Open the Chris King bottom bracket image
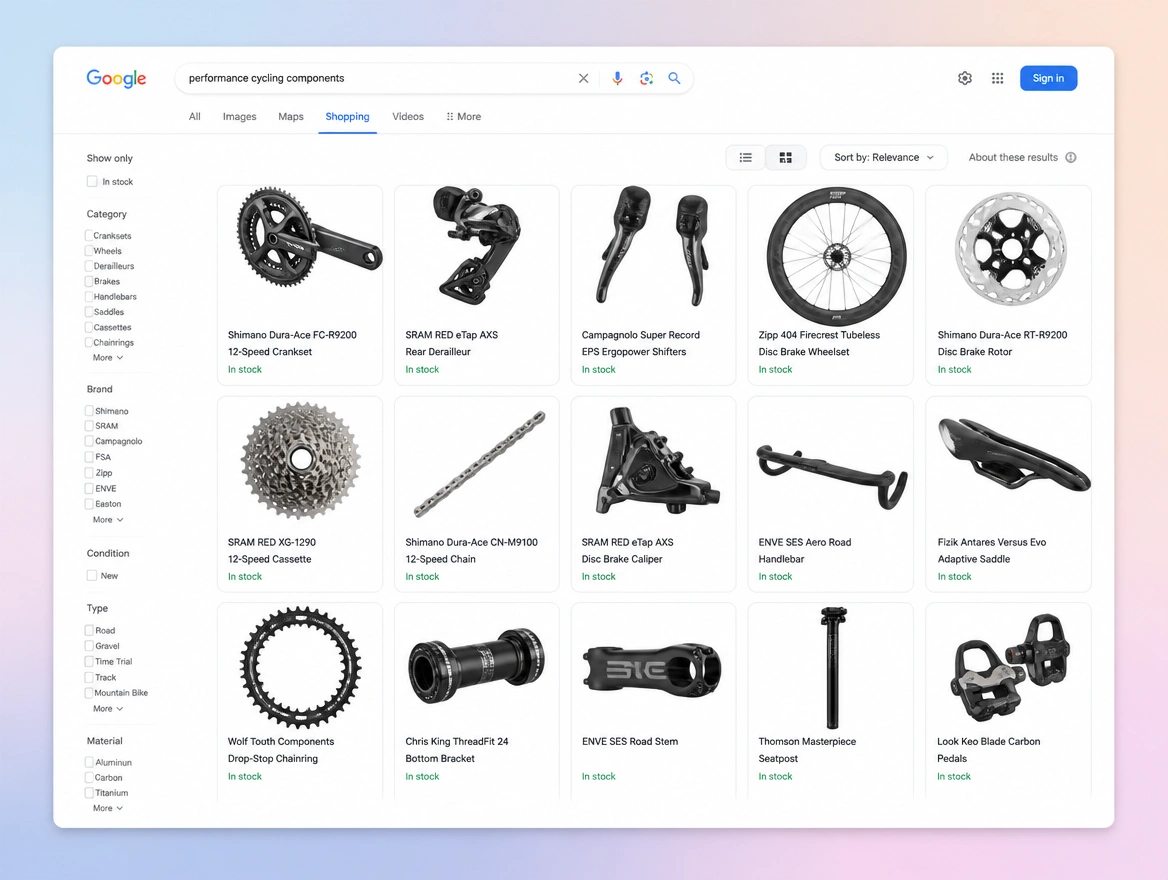Image resolution: width=1168 pixels, height=880 pixels. (476, 668)
